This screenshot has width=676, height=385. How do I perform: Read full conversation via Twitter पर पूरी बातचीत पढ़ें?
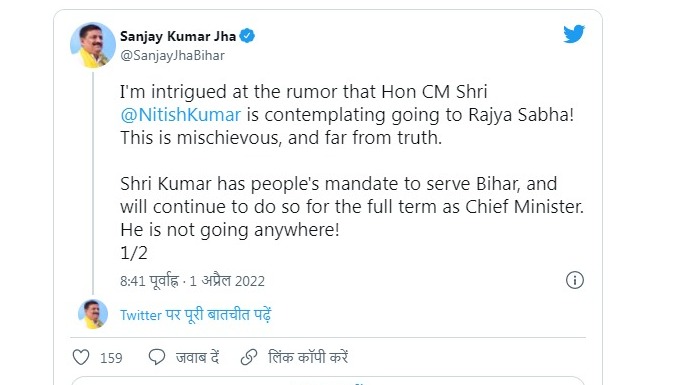[196, 315]
